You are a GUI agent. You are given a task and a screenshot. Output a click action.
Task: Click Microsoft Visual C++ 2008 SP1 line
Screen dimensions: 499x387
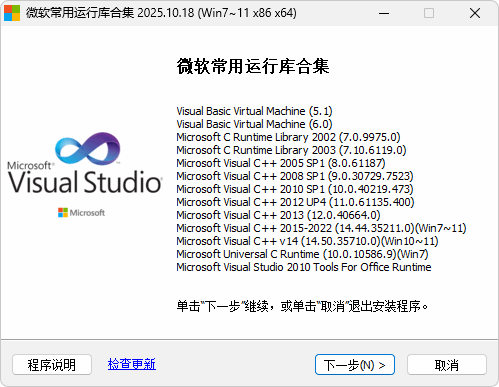295,176
